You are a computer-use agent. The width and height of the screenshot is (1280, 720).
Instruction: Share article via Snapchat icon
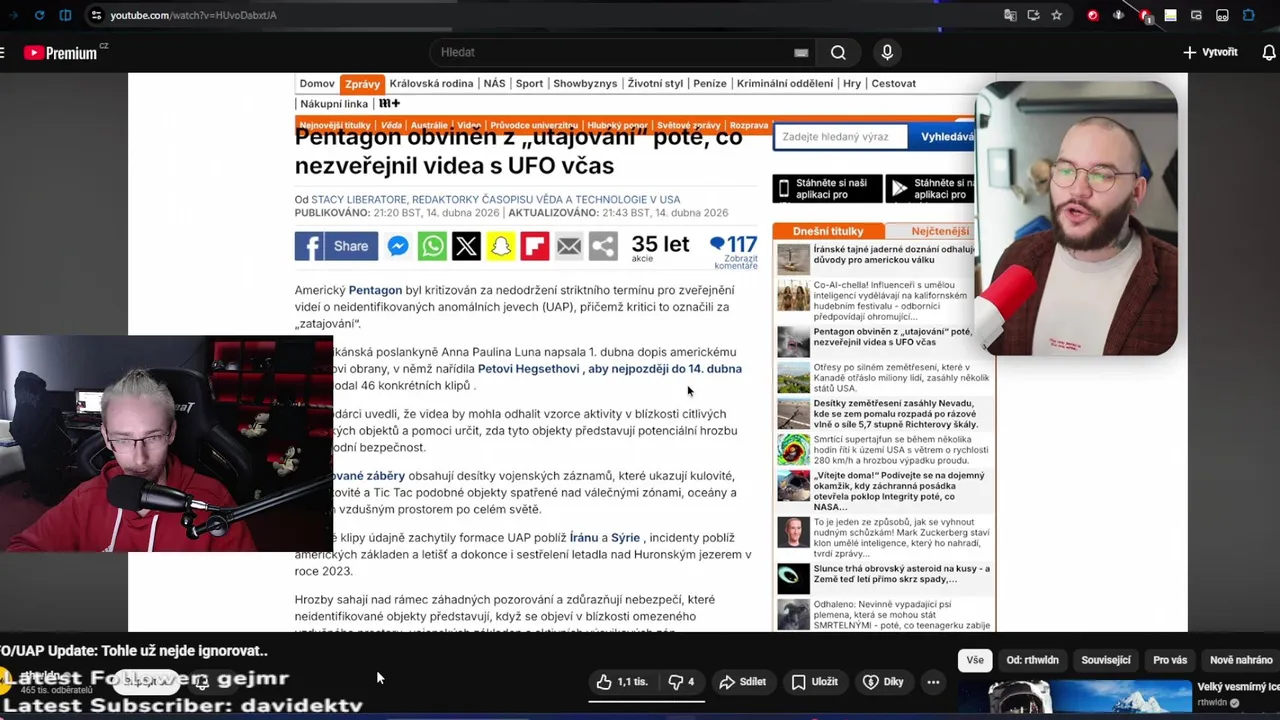[500, 246]
